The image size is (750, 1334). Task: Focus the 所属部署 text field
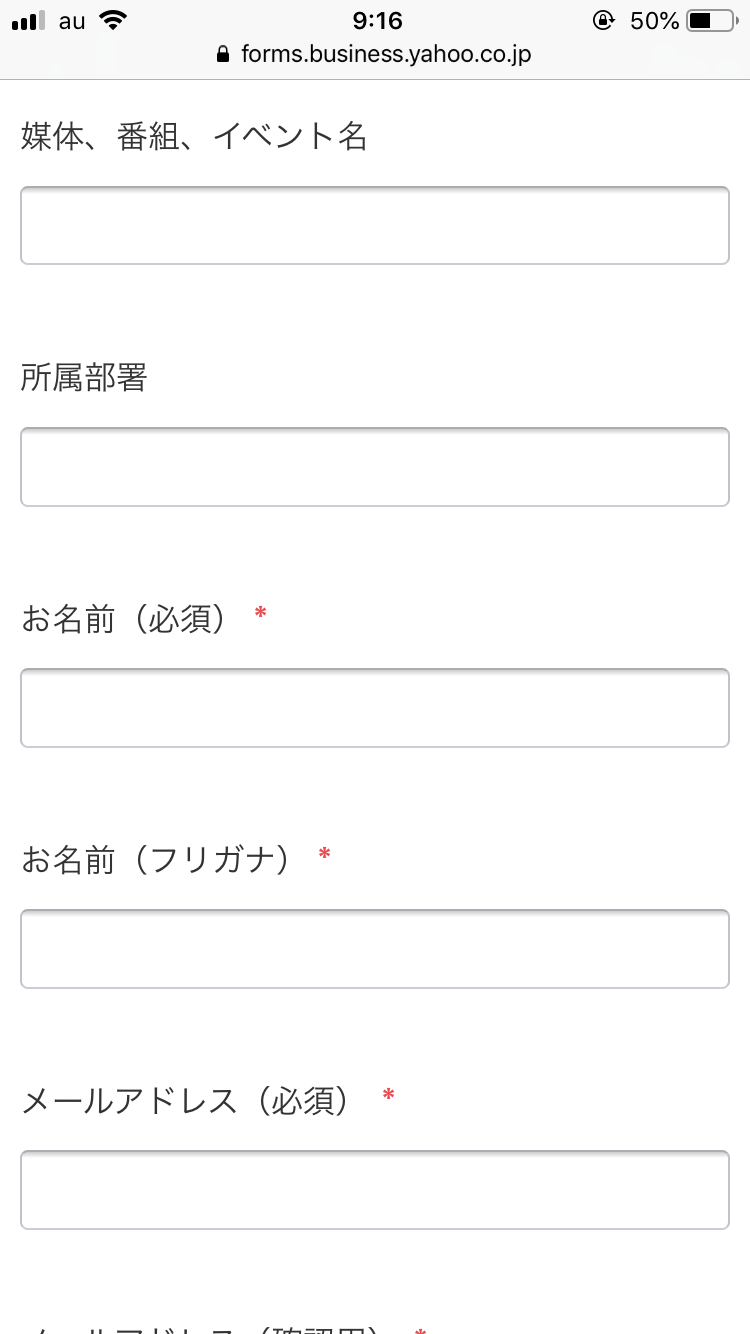click(x=375, y=467)
